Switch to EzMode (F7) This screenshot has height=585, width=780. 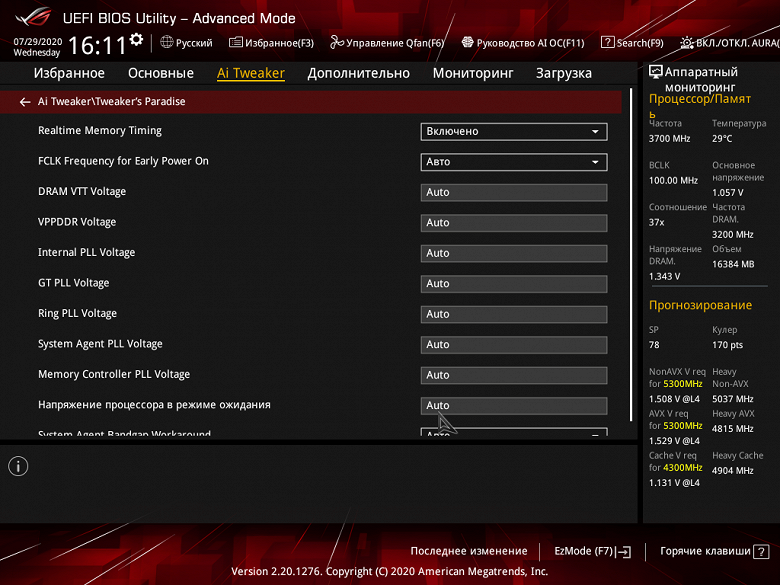pyautogui.click(x=592, y=551)
